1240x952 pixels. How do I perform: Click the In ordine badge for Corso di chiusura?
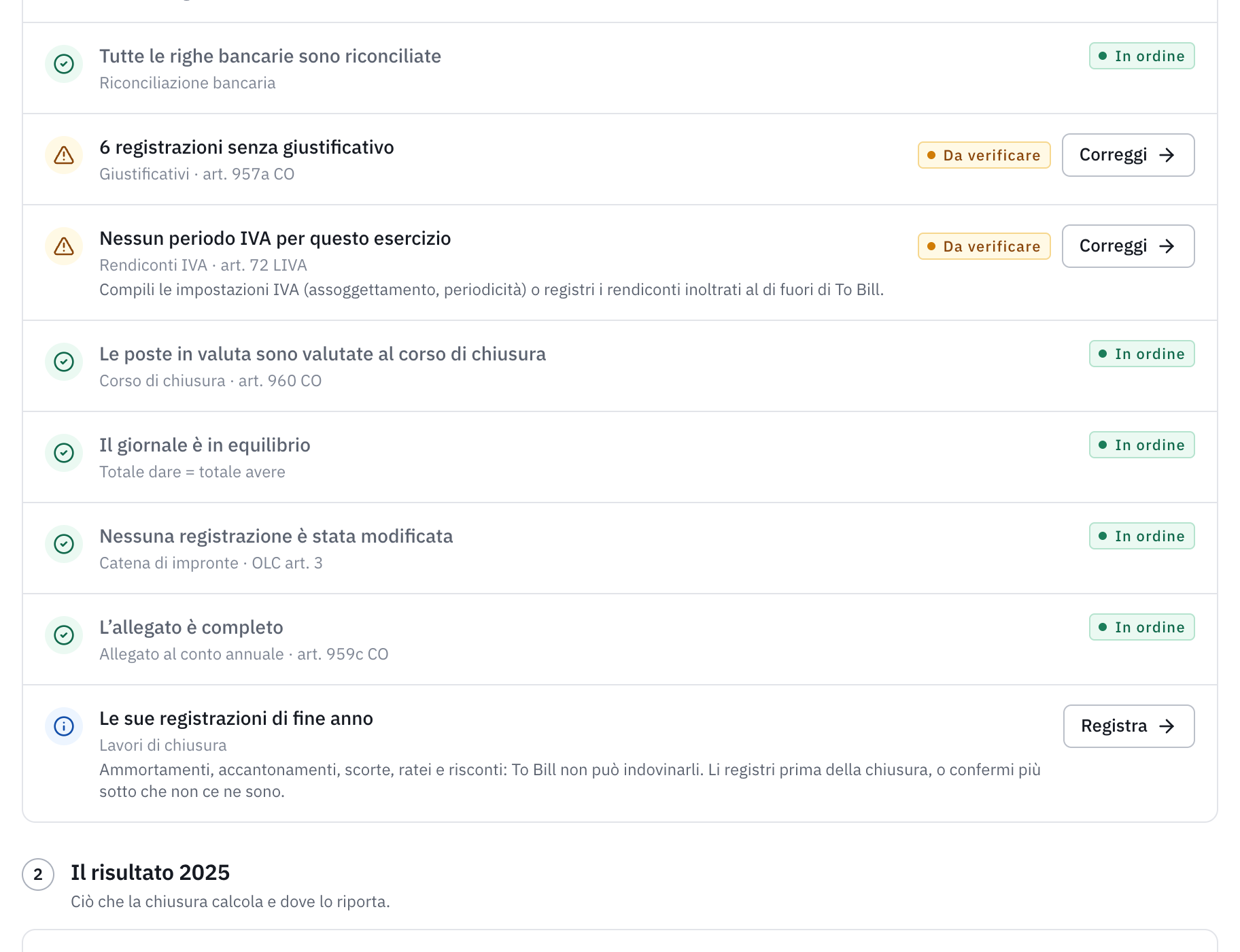click(1141, 354)
